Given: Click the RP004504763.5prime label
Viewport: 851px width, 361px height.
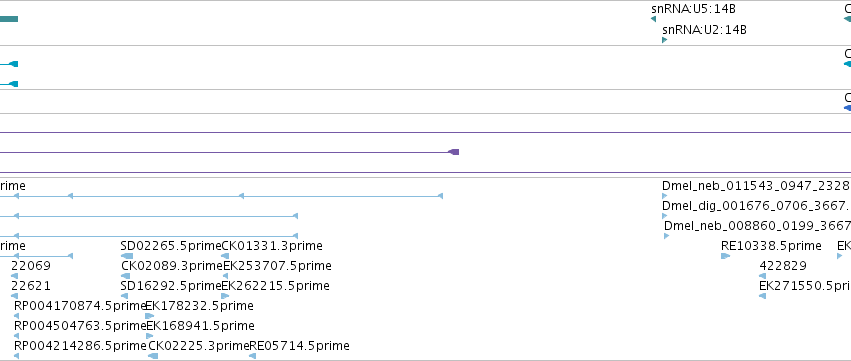Looking at the screenshot, I should pyautogui.click(x=80, y=326).
